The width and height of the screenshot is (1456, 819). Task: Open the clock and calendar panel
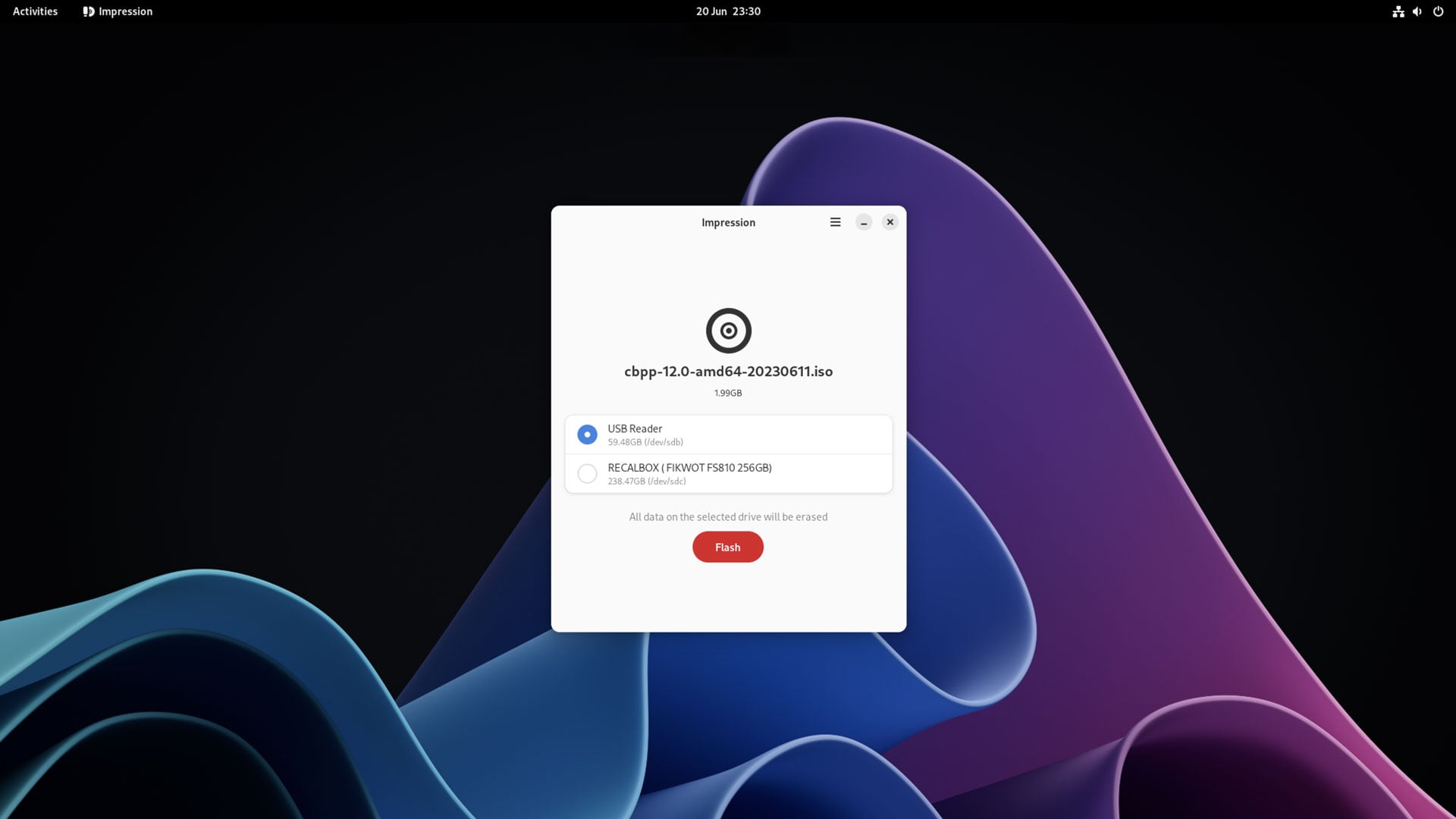728,11
